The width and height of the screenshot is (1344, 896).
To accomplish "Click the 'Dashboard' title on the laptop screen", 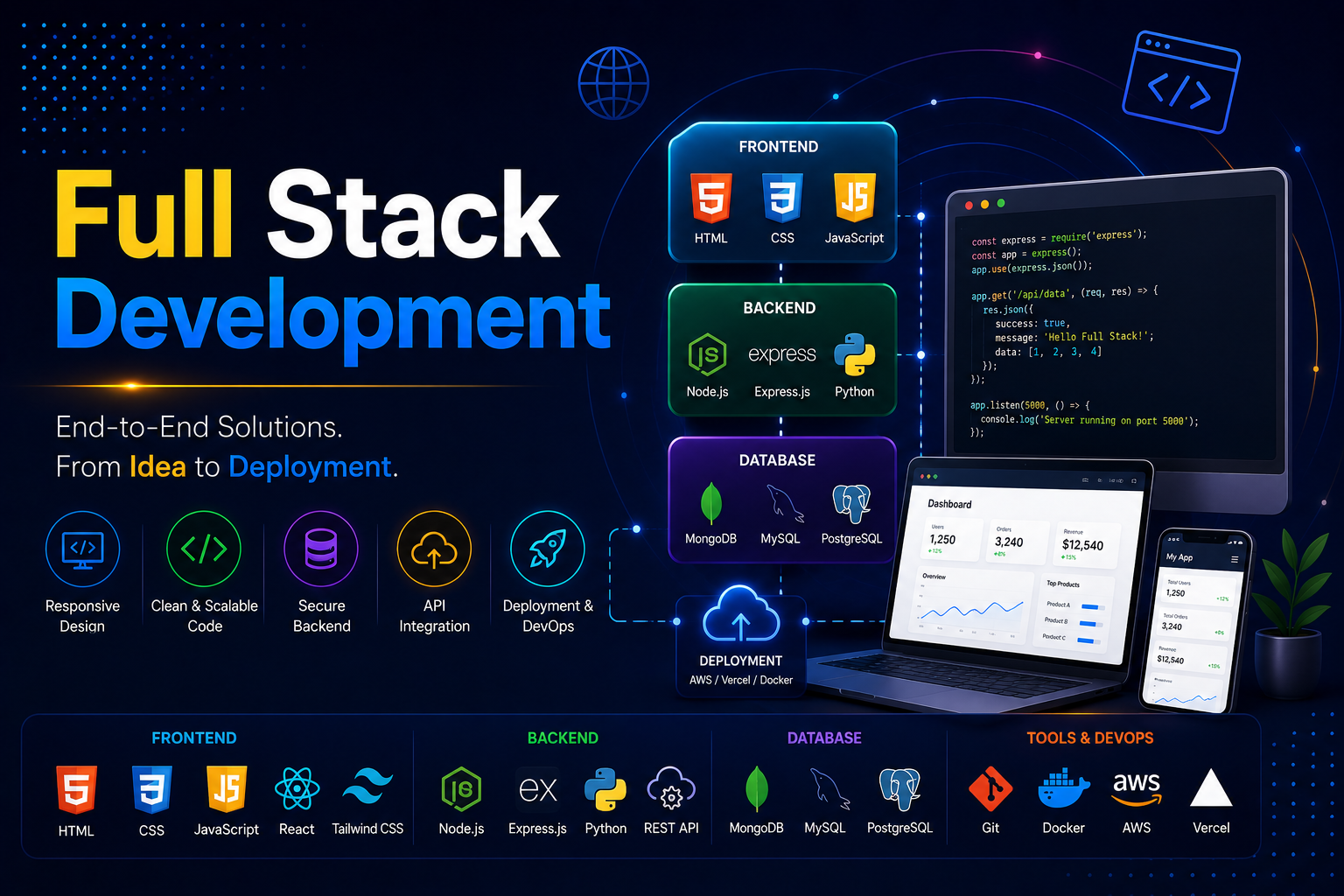I will (x=949, y=504).
